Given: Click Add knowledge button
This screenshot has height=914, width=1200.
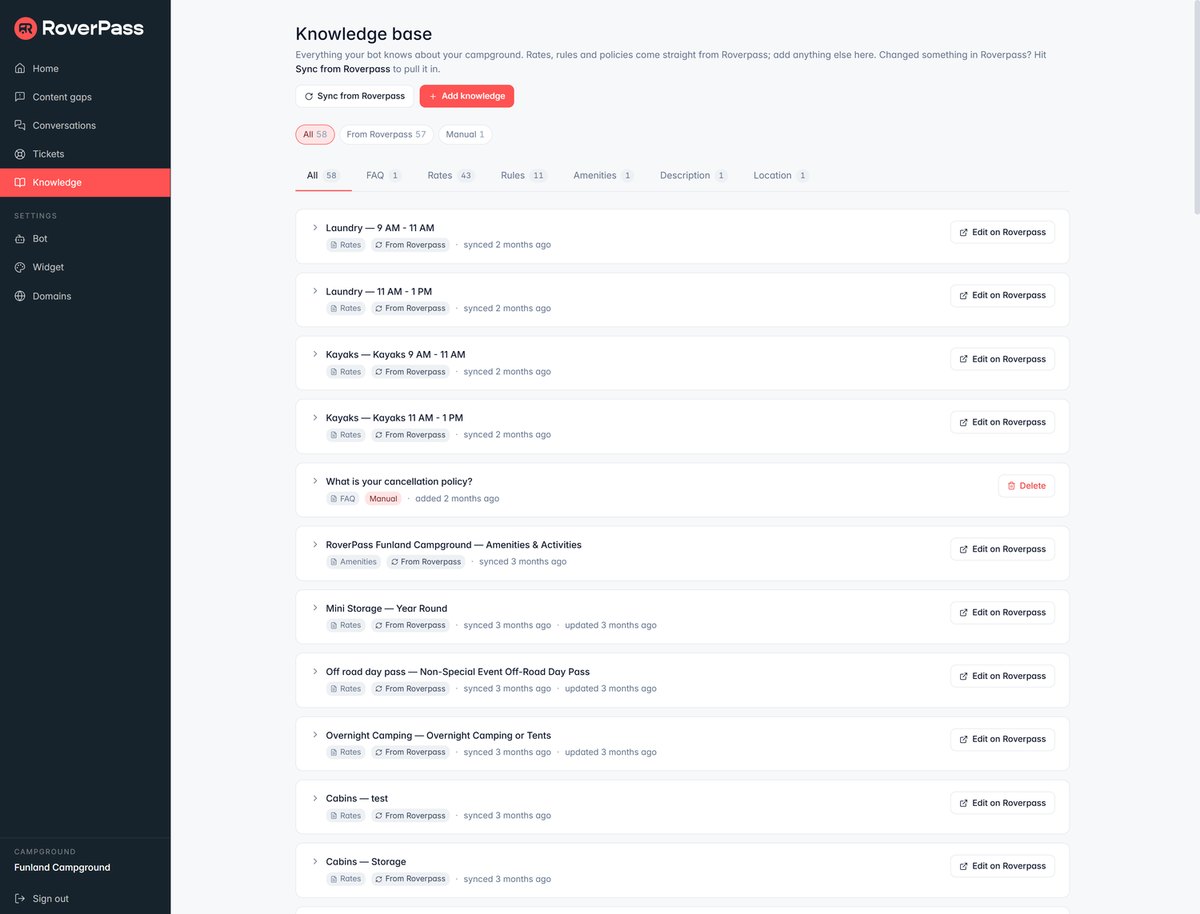Looking at the screenshot, I should [x=466, y=96].
